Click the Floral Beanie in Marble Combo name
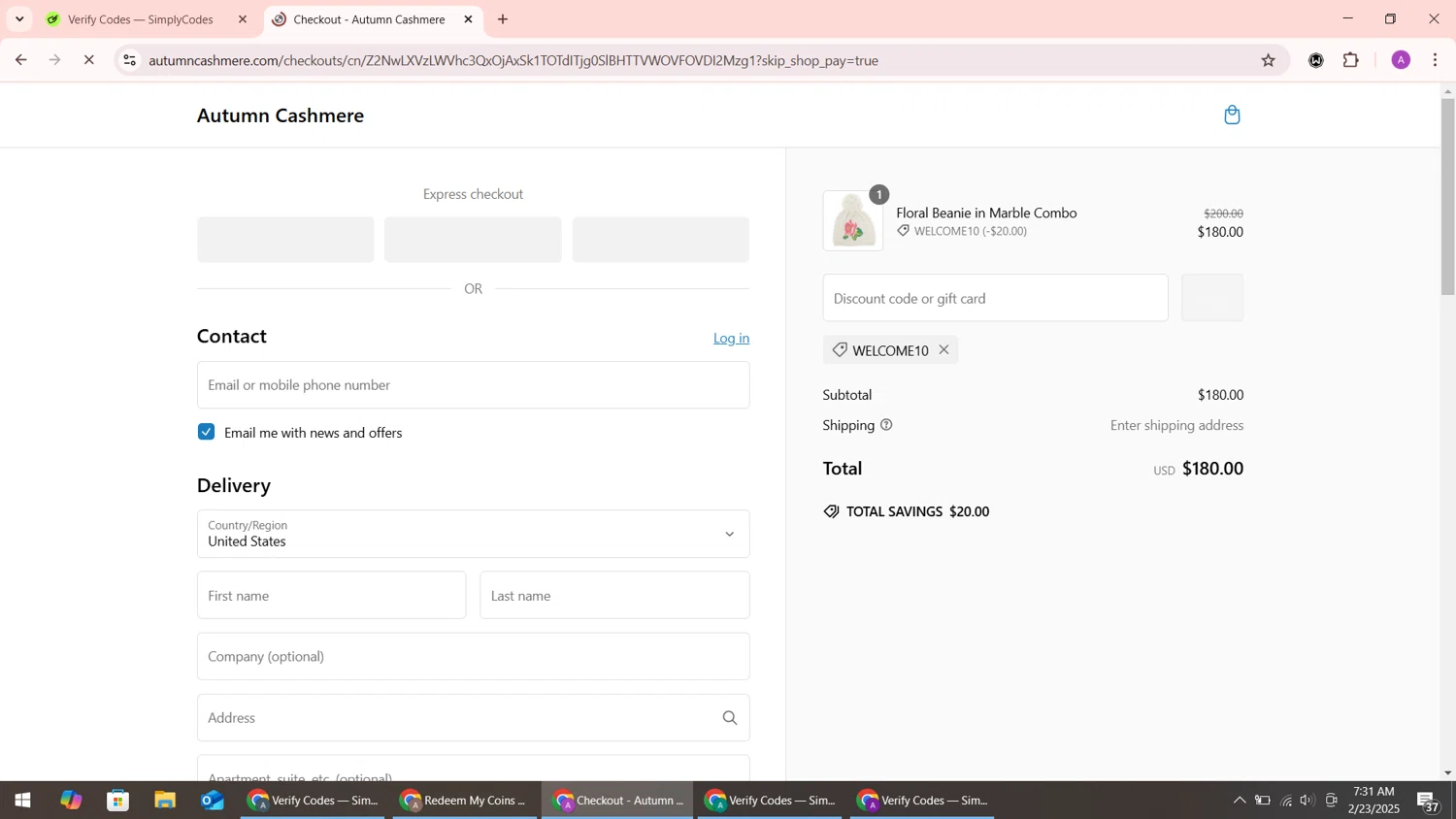Screen dimensions: 1456x819 tap(986, 213)
